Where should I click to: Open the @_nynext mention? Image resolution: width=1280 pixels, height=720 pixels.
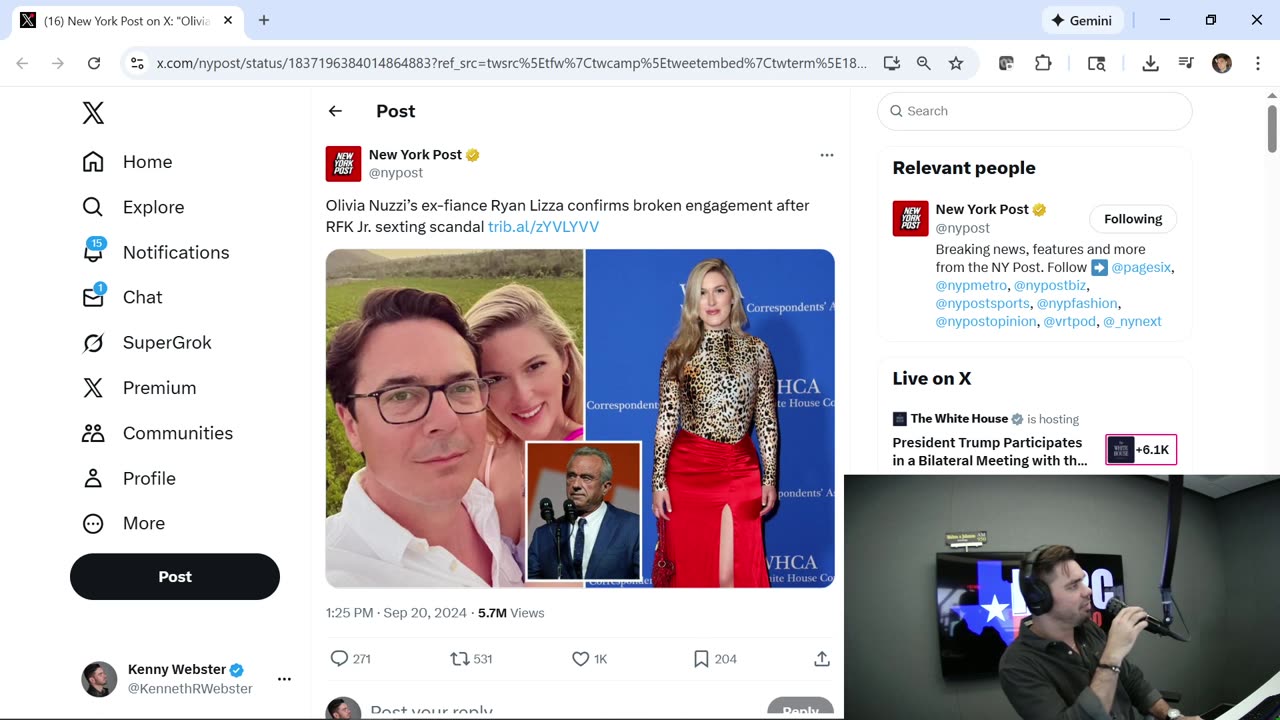(1132, 322)
